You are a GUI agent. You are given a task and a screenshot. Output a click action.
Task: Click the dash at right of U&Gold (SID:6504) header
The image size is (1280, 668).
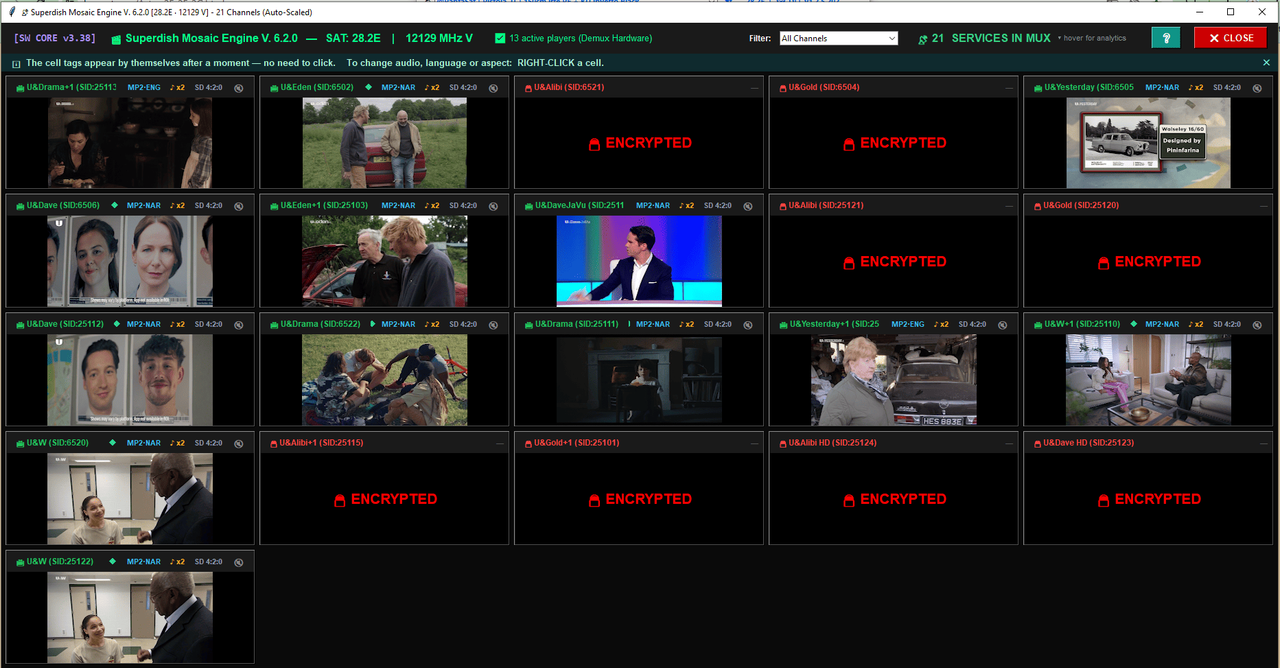tap(1010, 88)
